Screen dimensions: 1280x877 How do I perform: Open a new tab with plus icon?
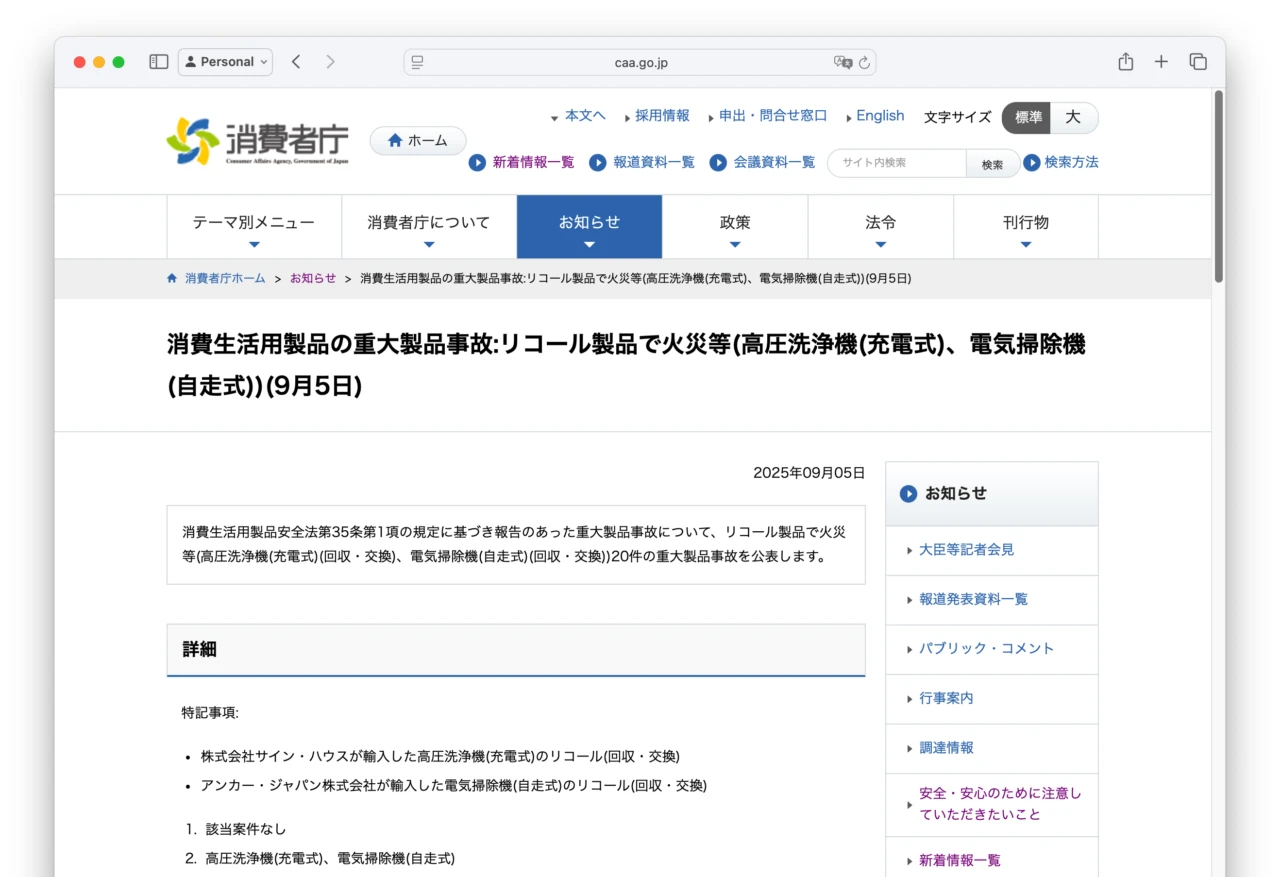click(x=1161, y=62)
